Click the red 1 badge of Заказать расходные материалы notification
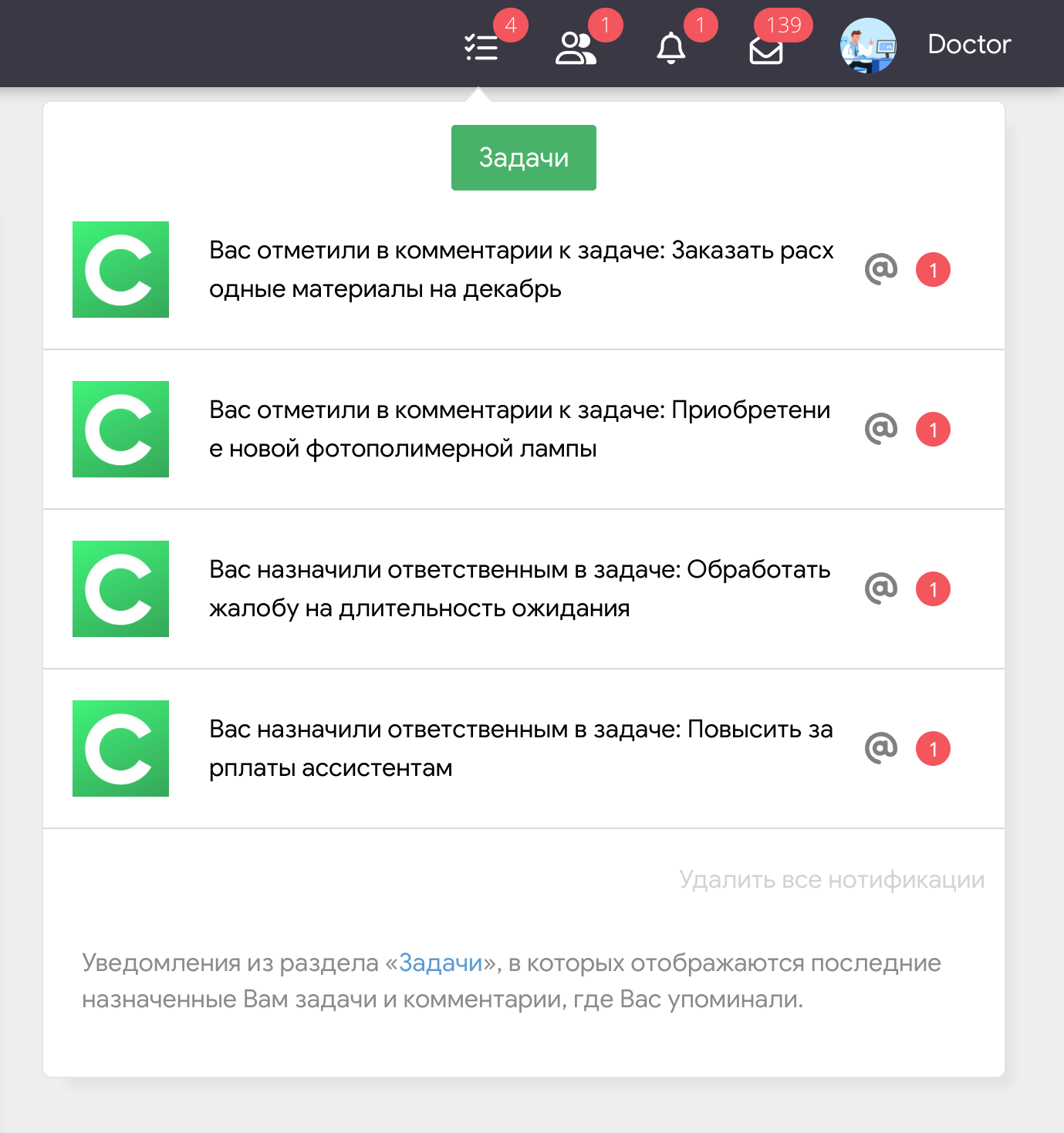 (x=933, y=270)
